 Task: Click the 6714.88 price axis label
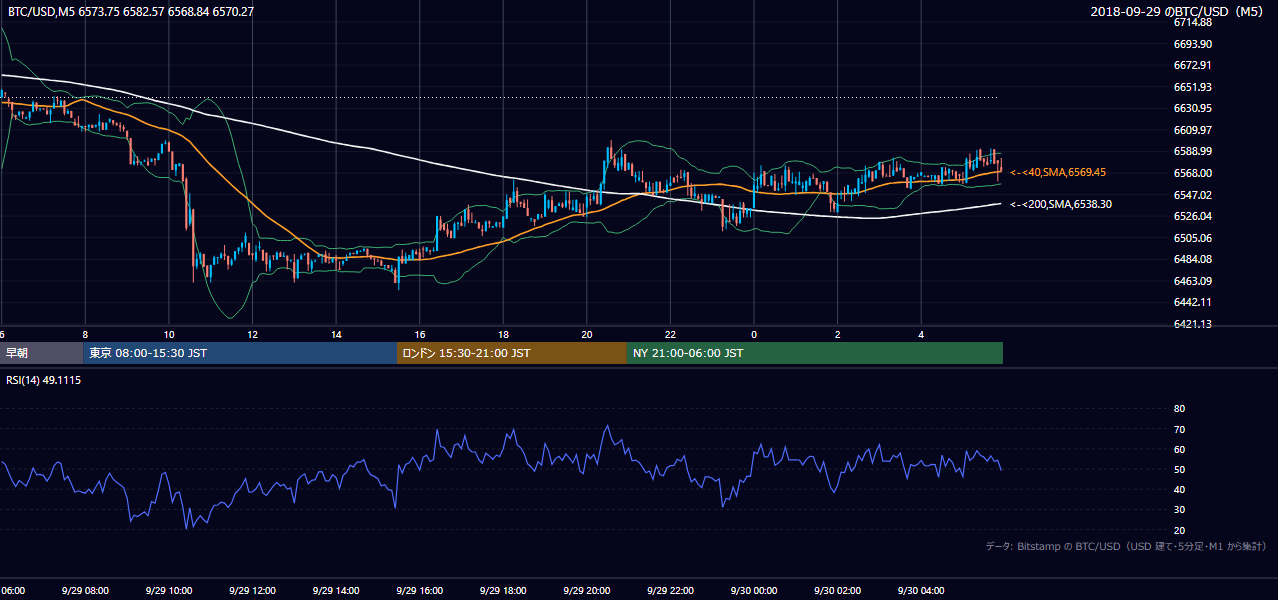[x=1193, y=22]
